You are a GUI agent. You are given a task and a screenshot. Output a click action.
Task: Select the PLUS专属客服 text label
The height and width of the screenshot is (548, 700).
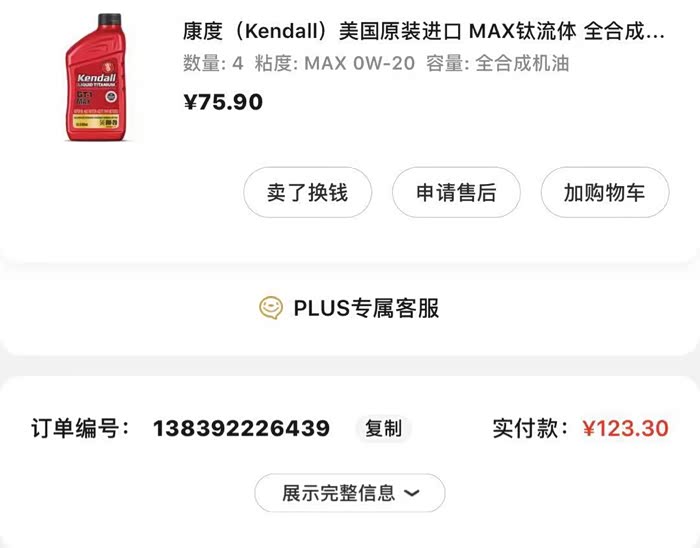point(367,308)
